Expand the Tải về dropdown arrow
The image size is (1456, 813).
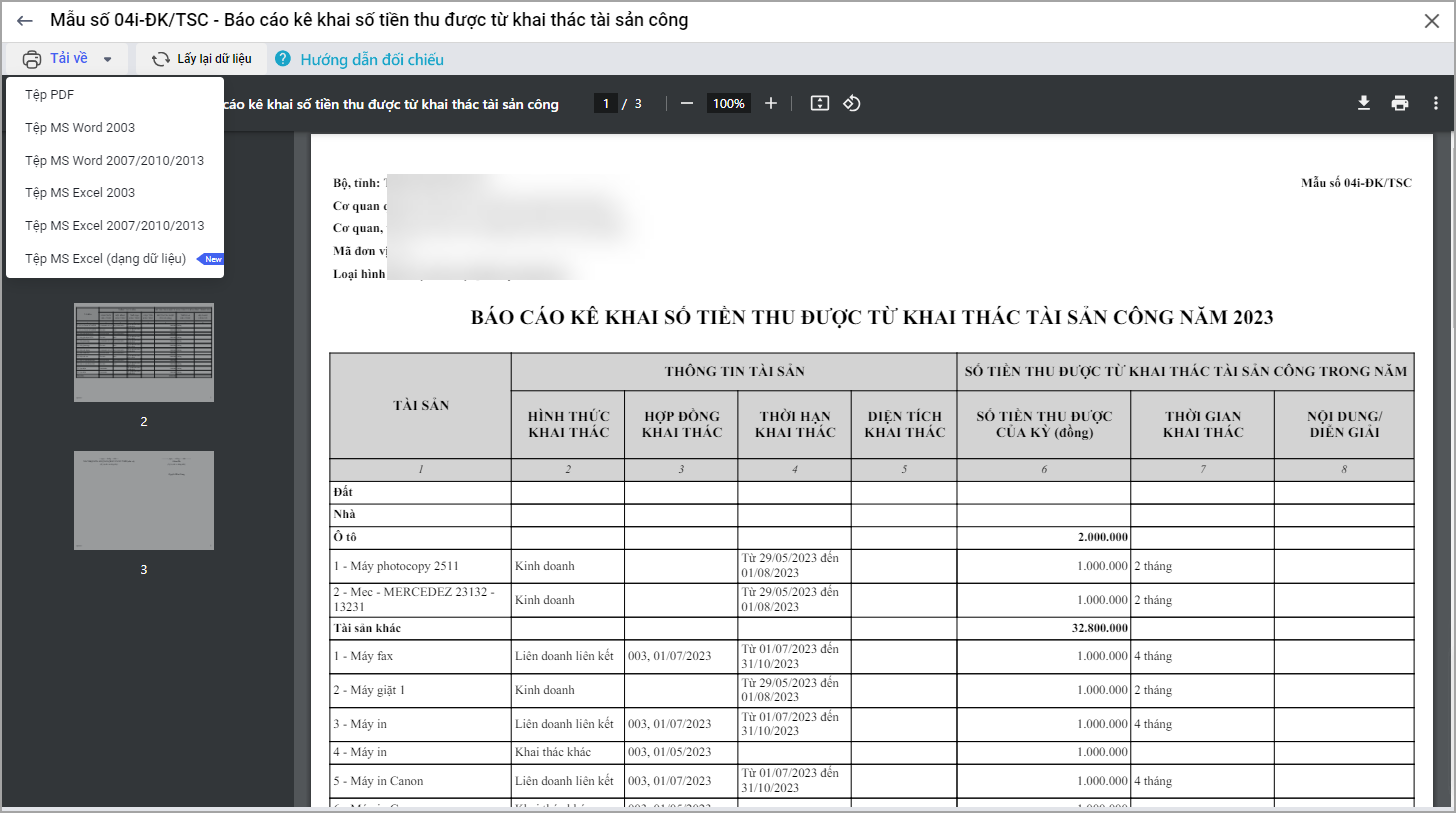click(107, 59)
